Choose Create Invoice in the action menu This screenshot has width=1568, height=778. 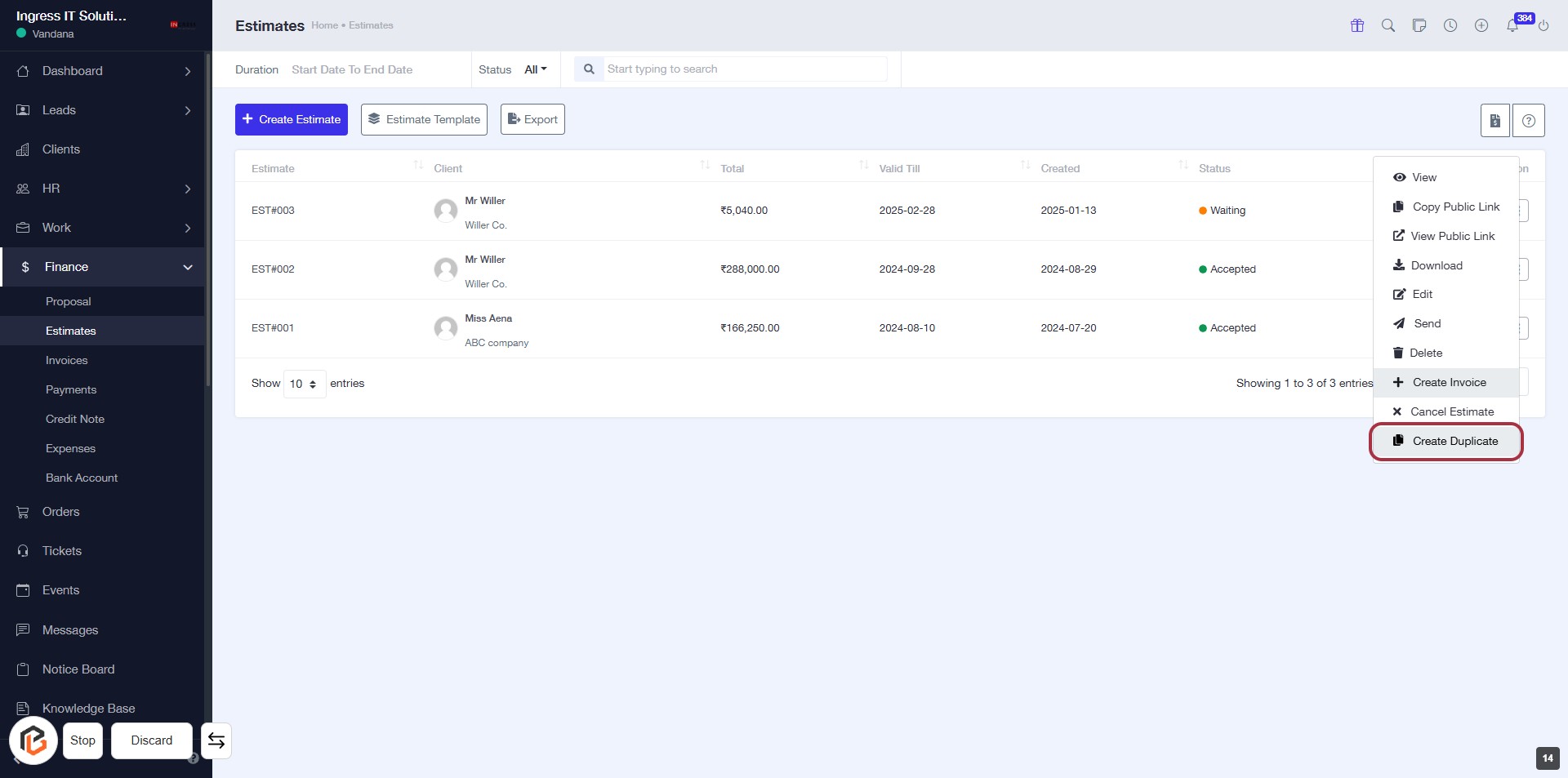(1448, 382)
